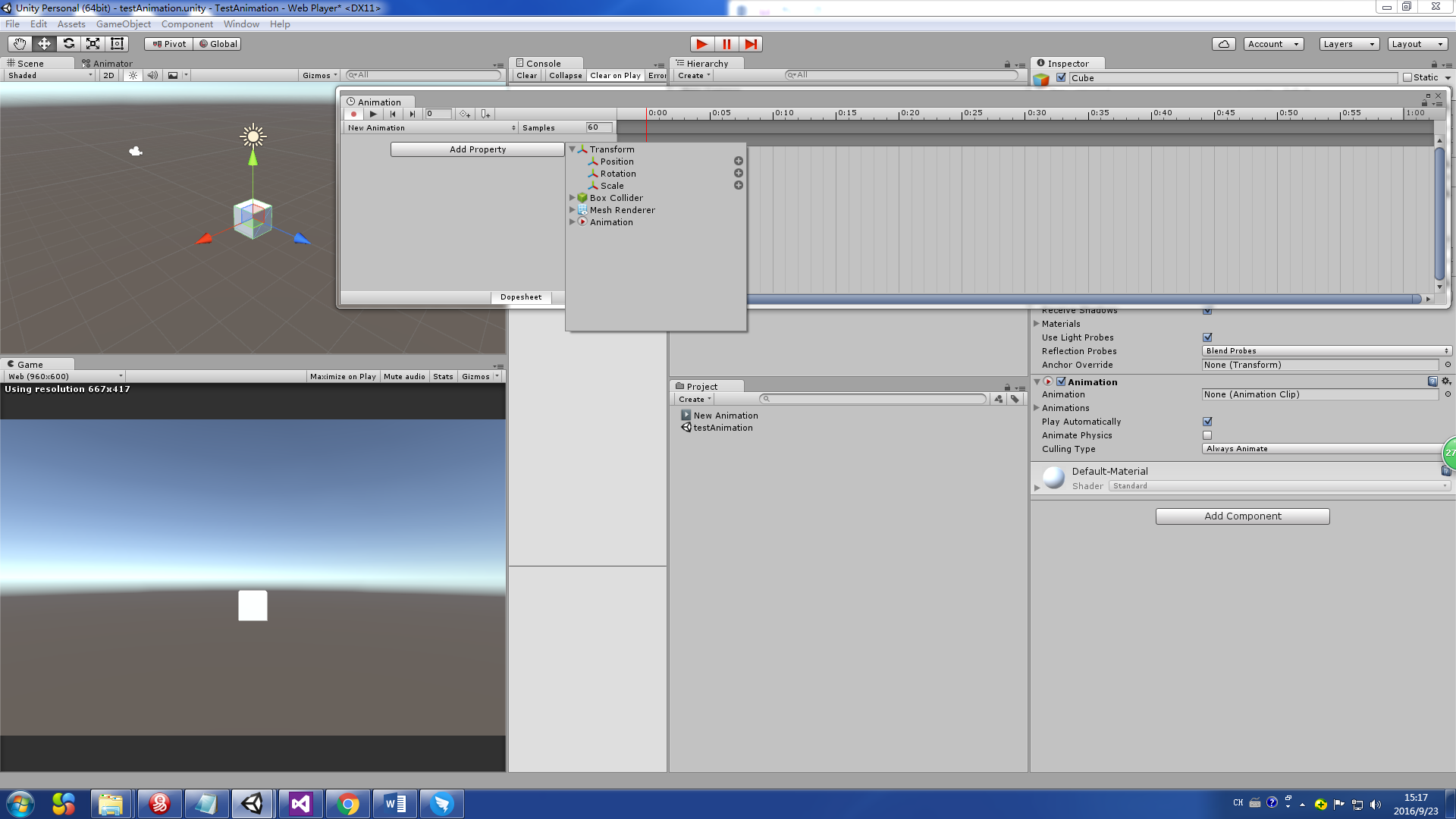Toggle the Static checkbox
Viewport: 1456px width, 819px height.
pyautogui.click(x=1407, y=77)
